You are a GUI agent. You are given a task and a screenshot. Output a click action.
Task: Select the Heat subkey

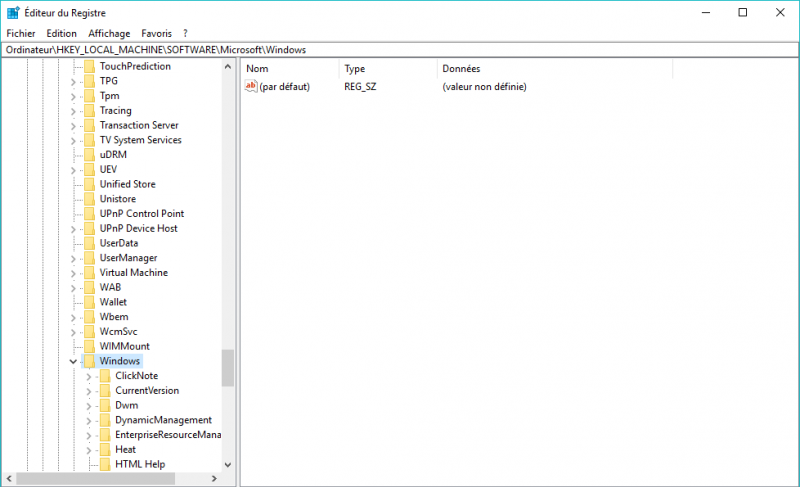click(x=126, y=450)
